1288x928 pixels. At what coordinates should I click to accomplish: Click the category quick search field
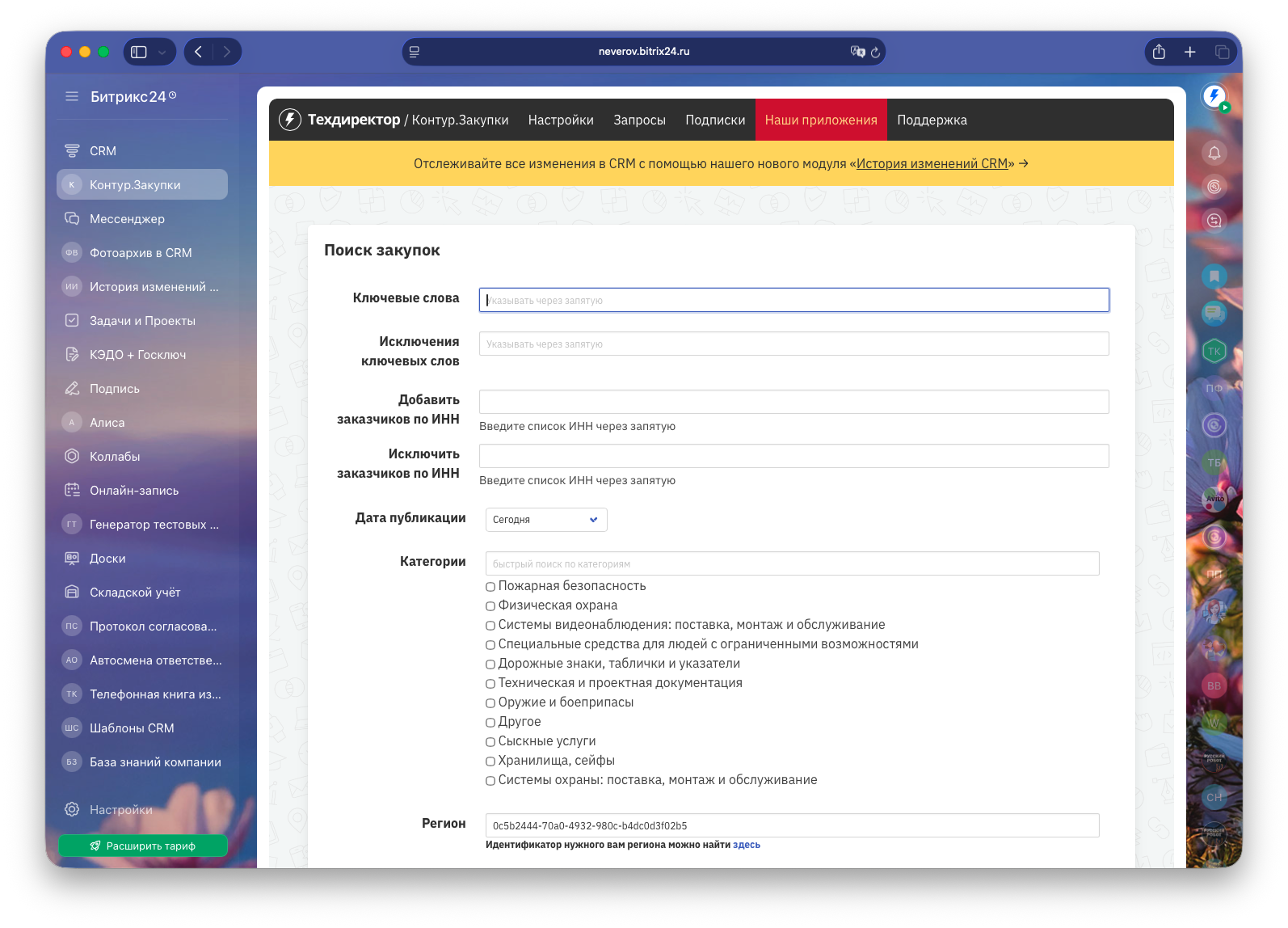[x=793, y=563]
